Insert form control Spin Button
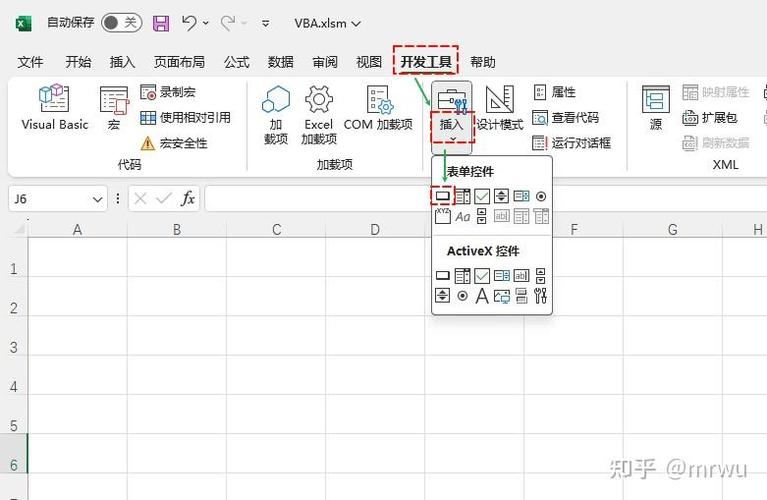The image size is (767, 500). pyautogui.click(x=501, y=196)
